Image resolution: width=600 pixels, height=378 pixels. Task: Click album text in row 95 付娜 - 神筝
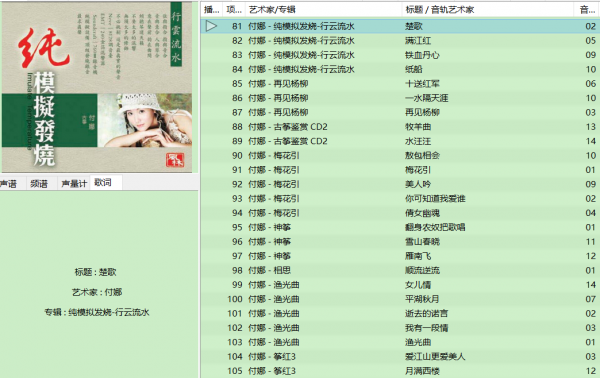[269, 227]
